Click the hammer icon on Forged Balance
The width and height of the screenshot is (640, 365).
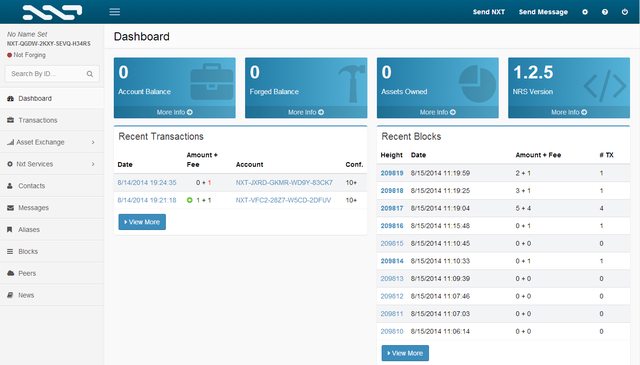click(x=352, y=83)
